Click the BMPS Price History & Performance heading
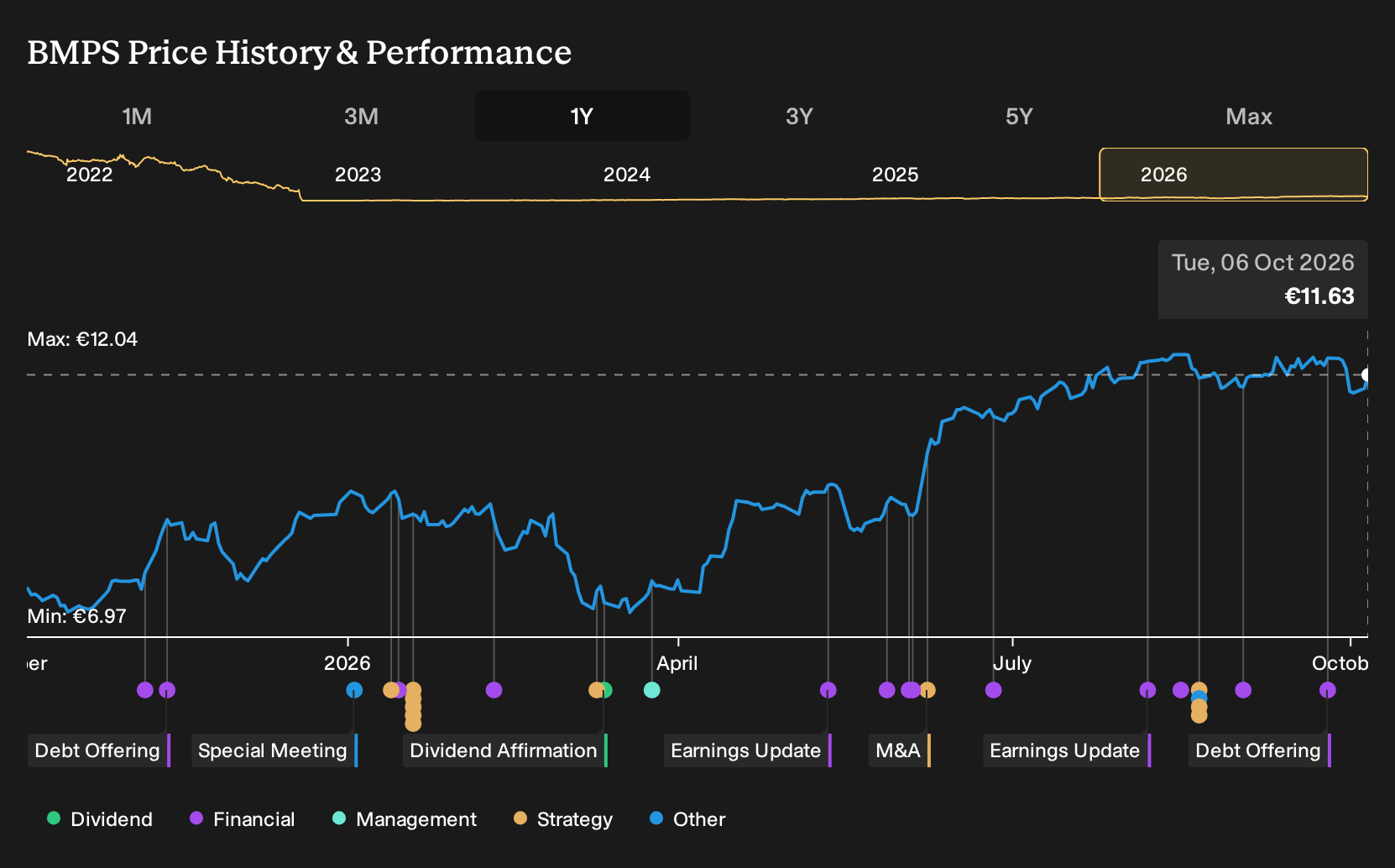 pyautogui.click(x=300, y=52)
